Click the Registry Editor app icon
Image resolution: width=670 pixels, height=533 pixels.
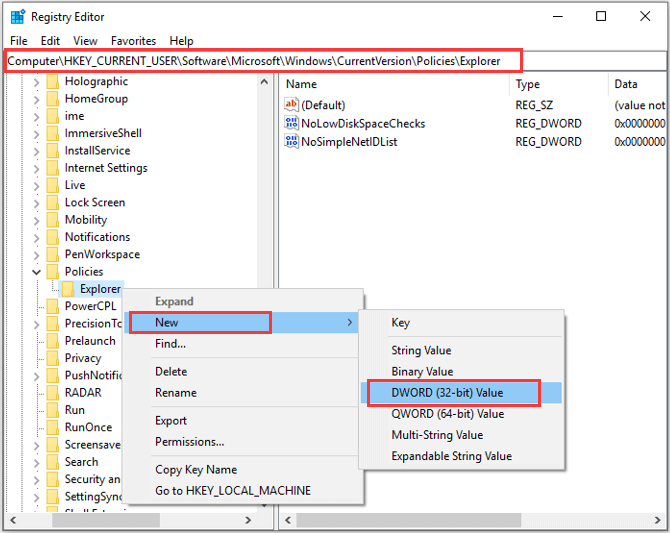18,17
